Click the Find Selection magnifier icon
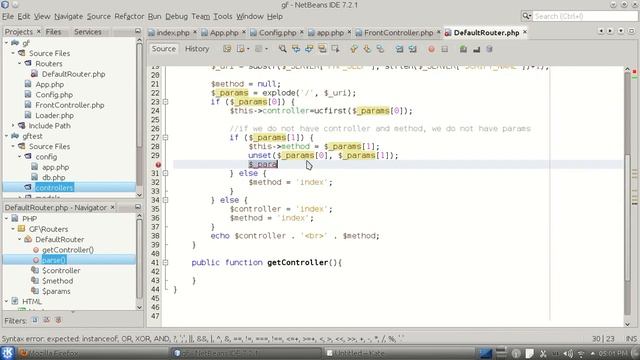 pos(282,49)
